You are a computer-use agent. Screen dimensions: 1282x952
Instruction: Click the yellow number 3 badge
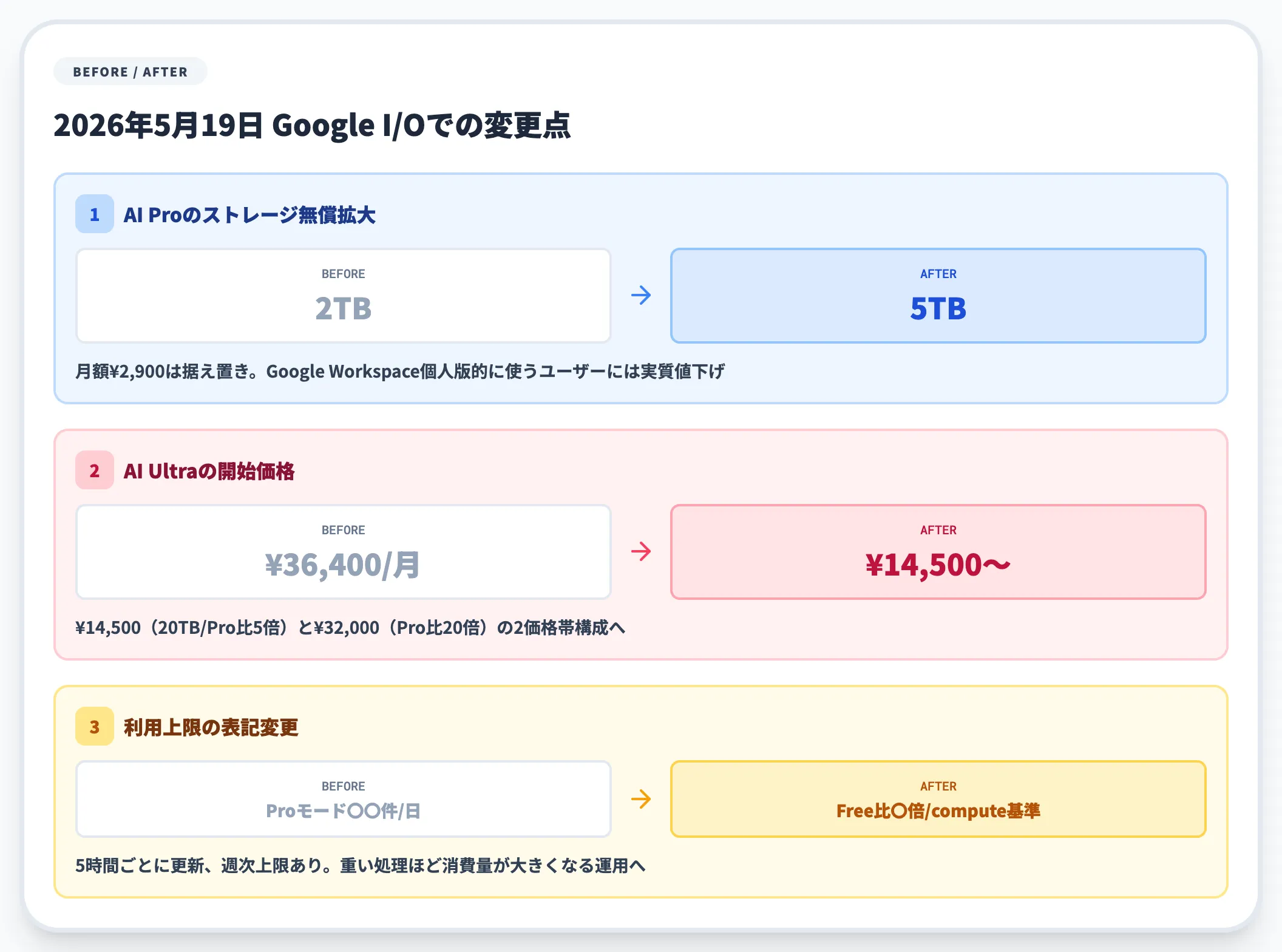coord(95,726)
